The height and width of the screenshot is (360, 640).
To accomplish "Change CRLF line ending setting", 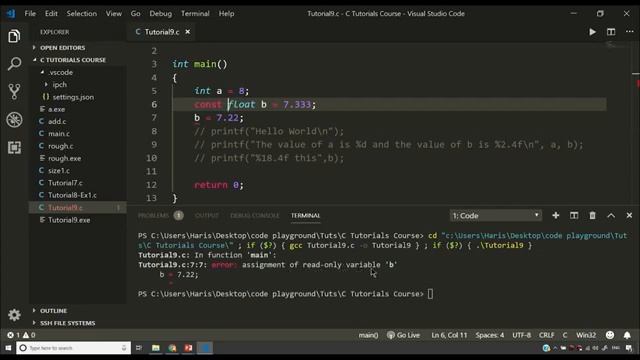I will tap(546, 335).
